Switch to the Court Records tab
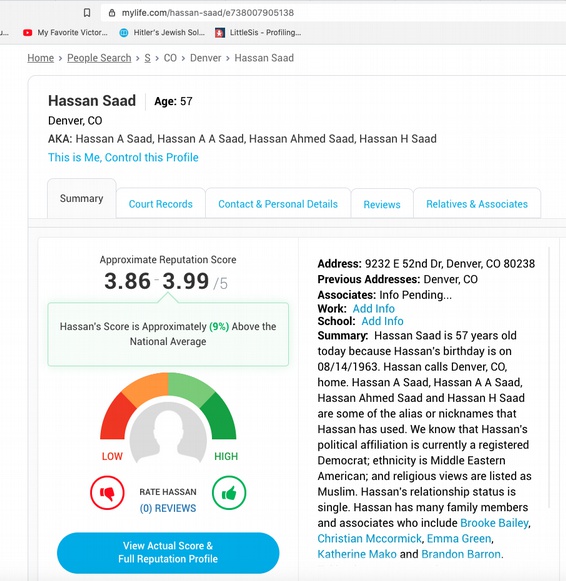The image size is (566, 581). [160, 204]
